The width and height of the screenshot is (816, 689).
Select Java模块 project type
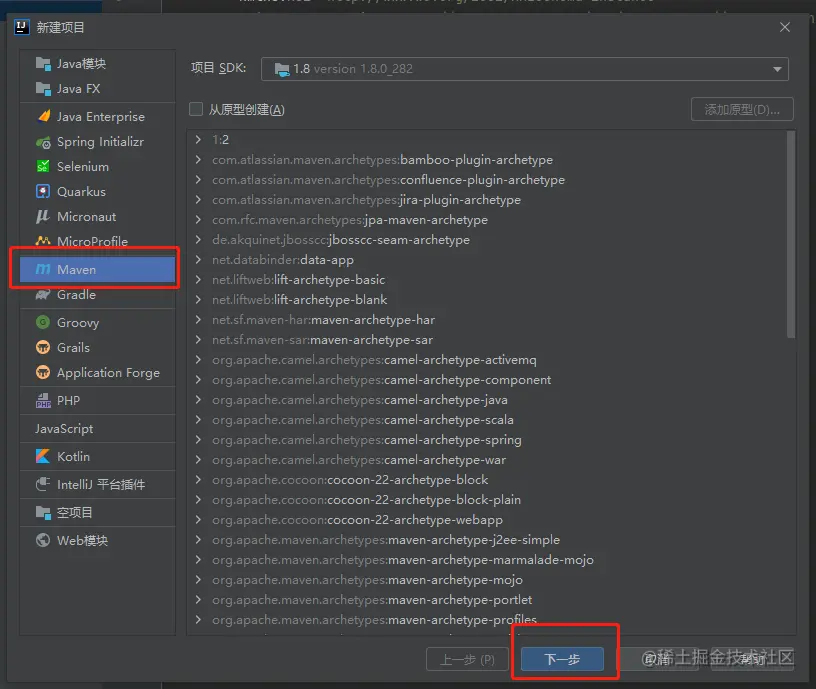click(98, 63)
